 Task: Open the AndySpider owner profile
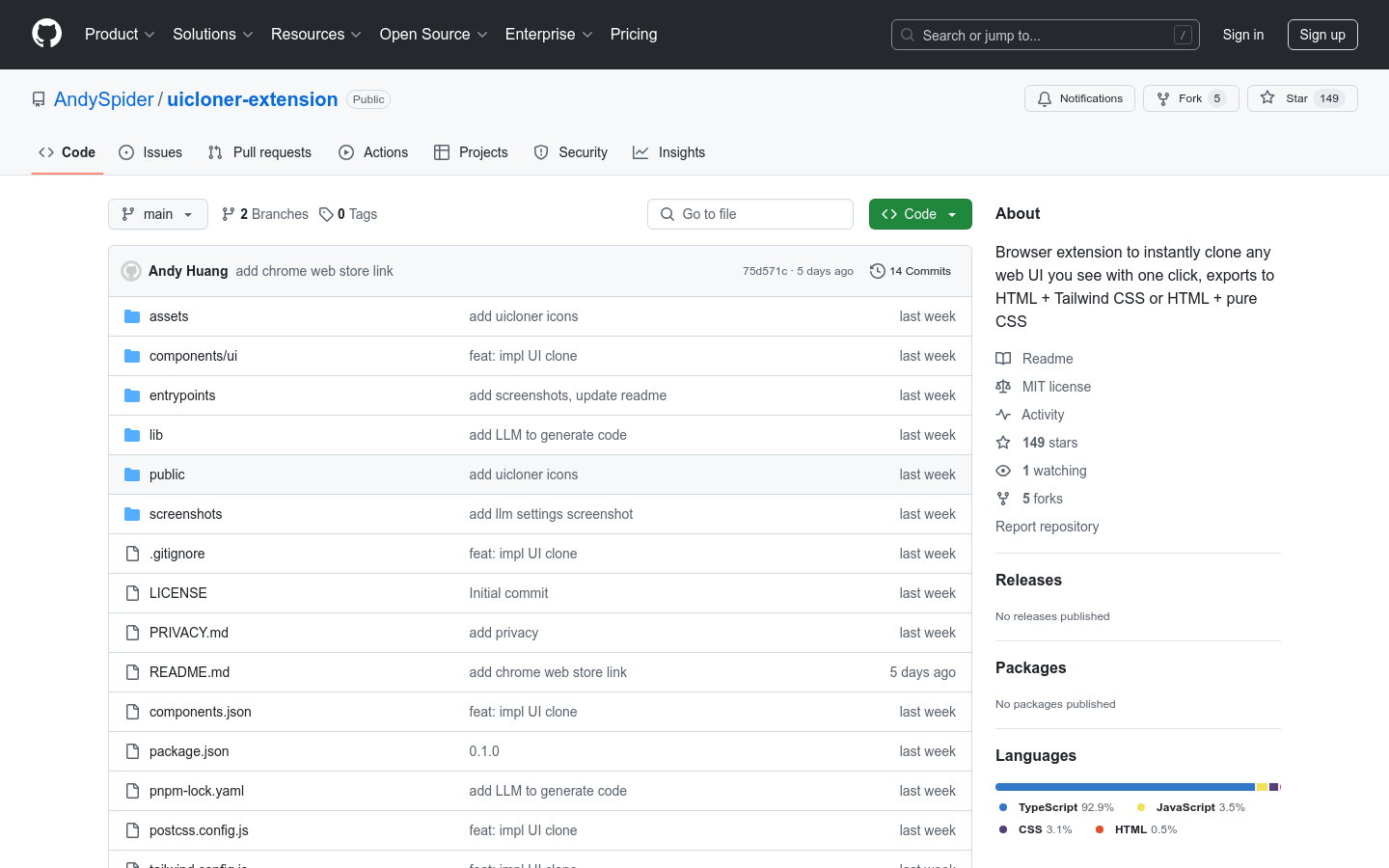104,99
